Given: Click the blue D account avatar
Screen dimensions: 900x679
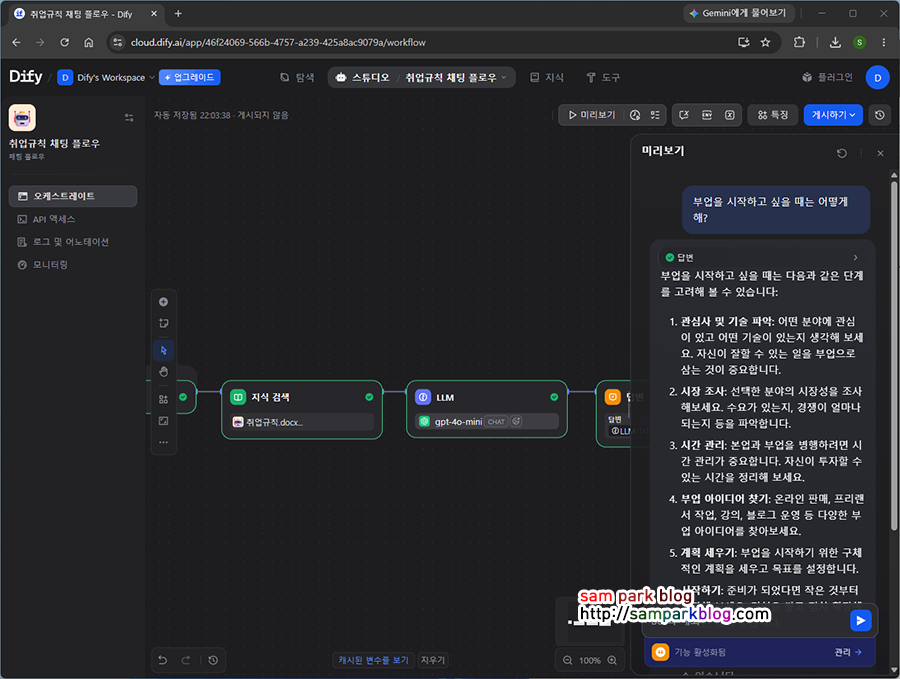Looking at the screenshot, I should (877, 77).
